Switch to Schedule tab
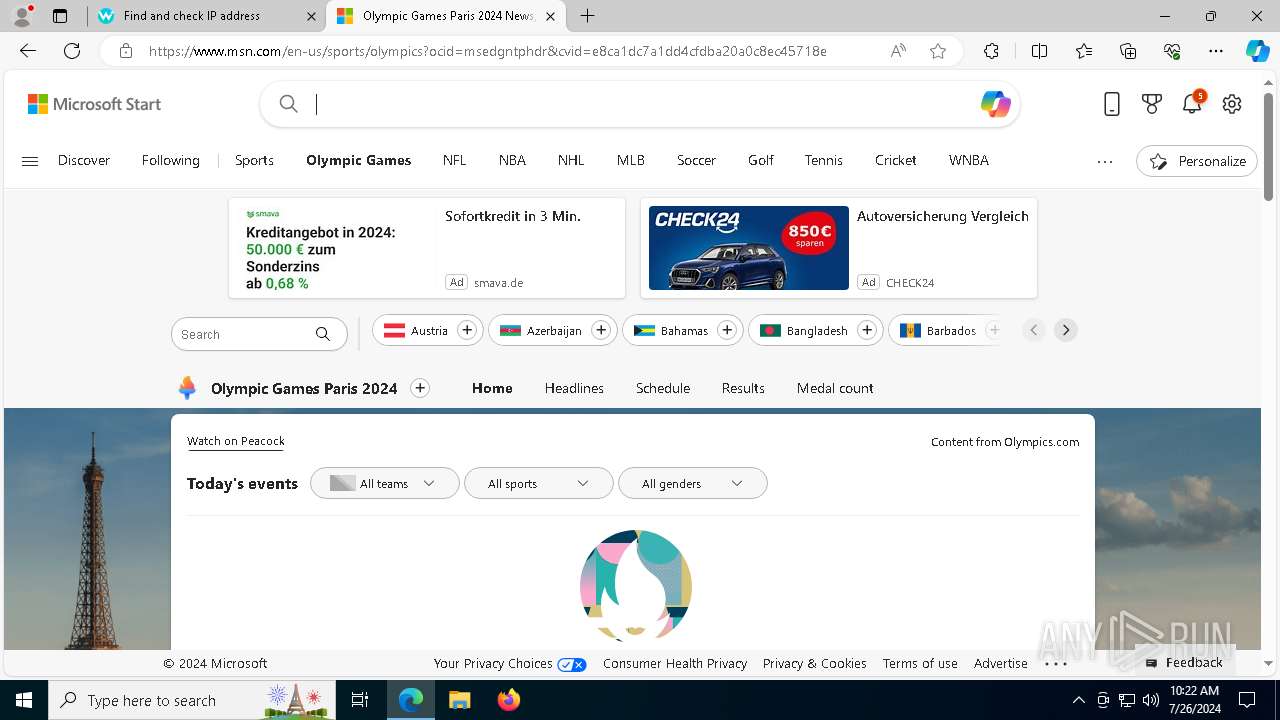The image size is (1280, 720). pyautogui.click(x=663, y=388)
